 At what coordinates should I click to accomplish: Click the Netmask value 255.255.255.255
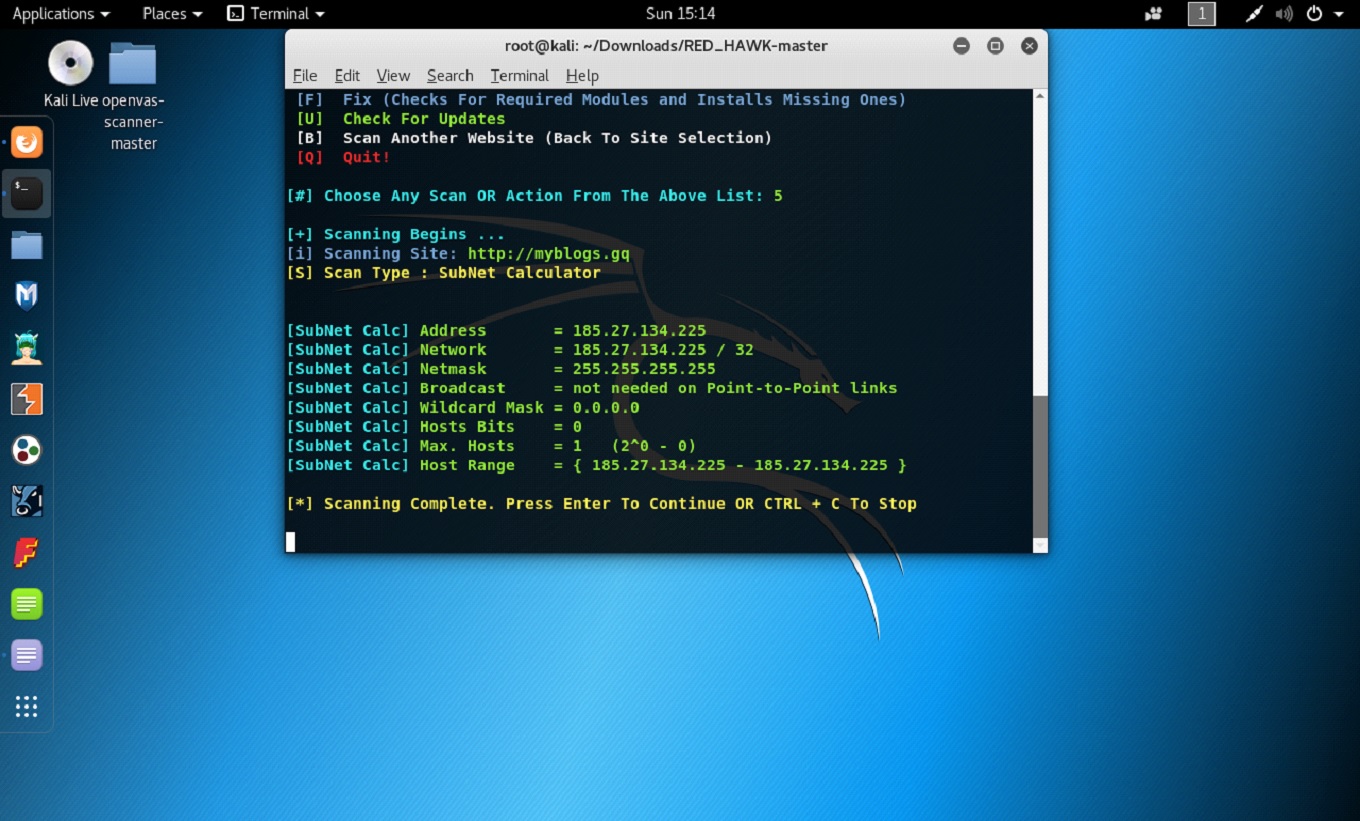[644, 369]
